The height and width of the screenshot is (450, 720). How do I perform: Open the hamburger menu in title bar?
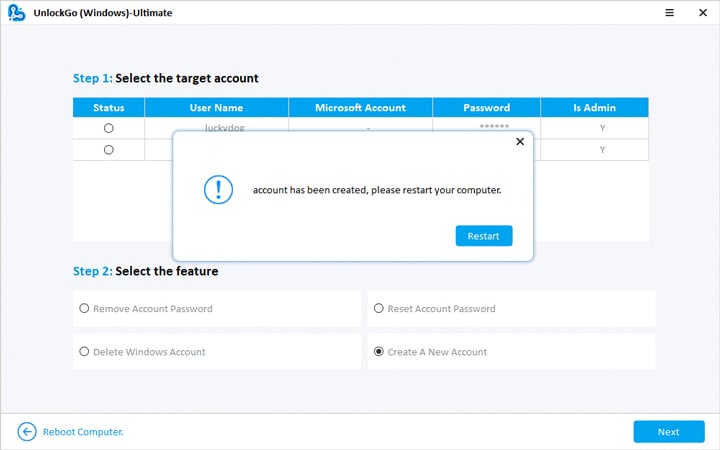pyautogui.click(x=640, y=14)
